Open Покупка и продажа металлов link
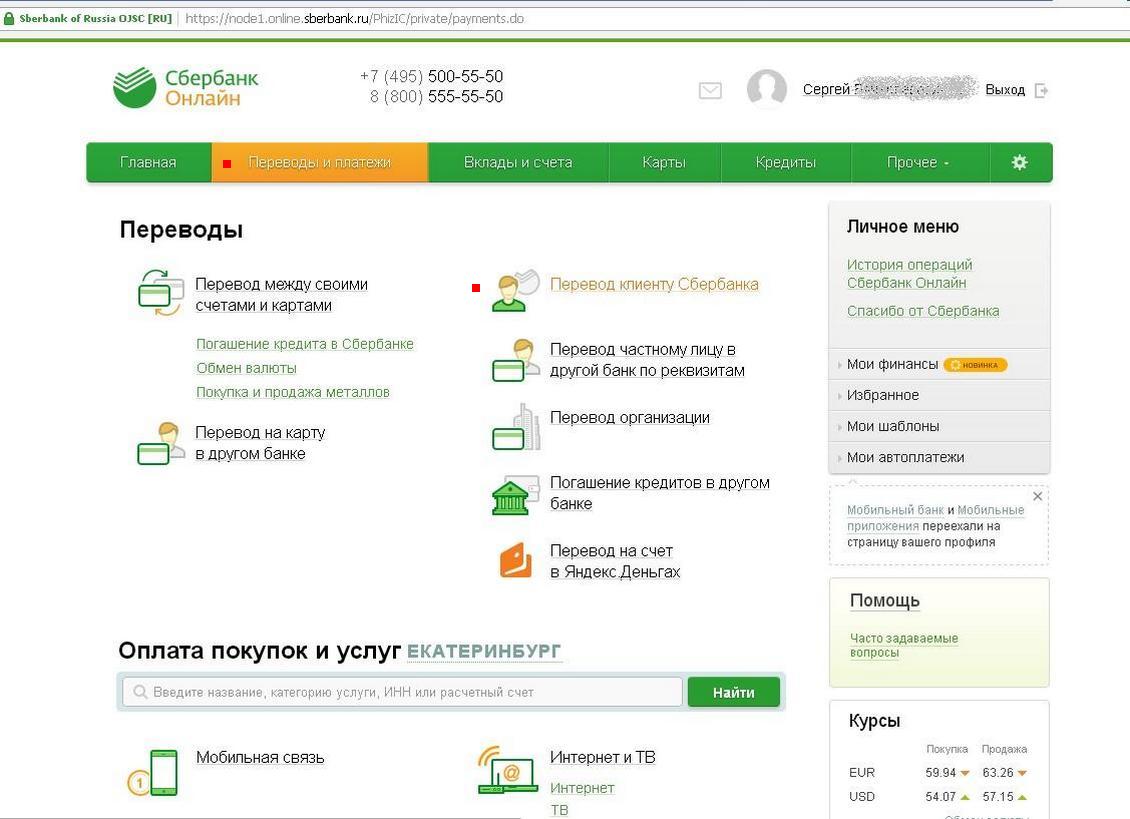 [293, 391]
